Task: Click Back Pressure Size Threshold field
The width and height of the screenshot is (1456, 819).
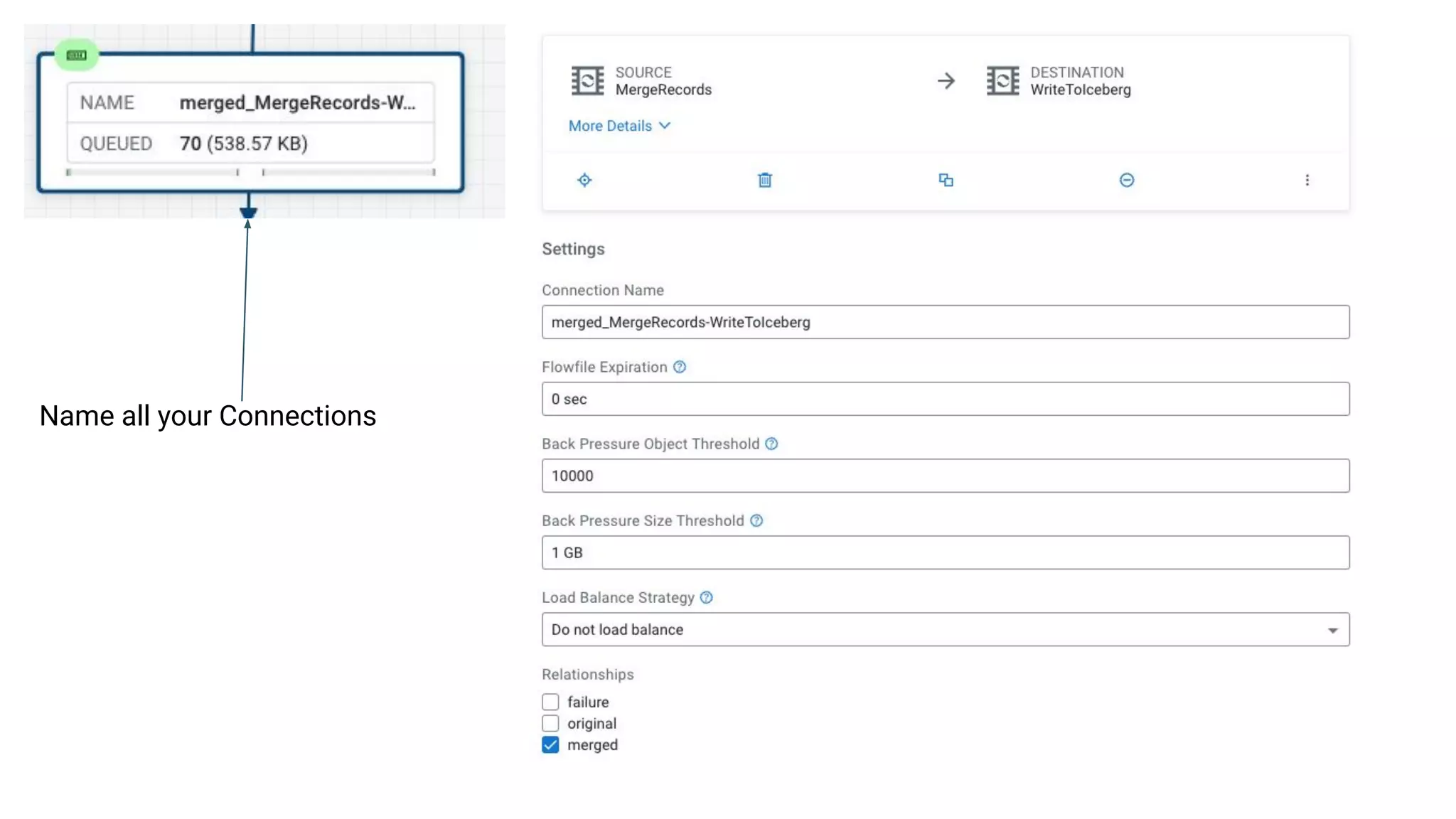Action: [x=945, y=552]
